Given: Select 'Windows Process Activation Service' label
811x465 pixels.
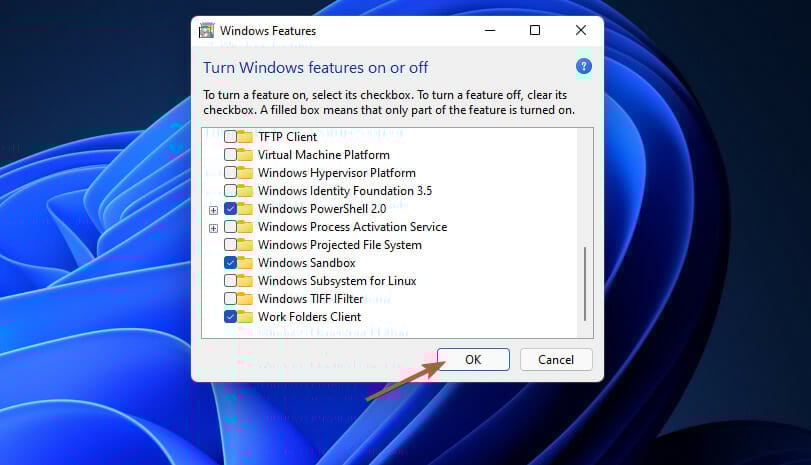Looking at the screenshot, I should 353,227.
